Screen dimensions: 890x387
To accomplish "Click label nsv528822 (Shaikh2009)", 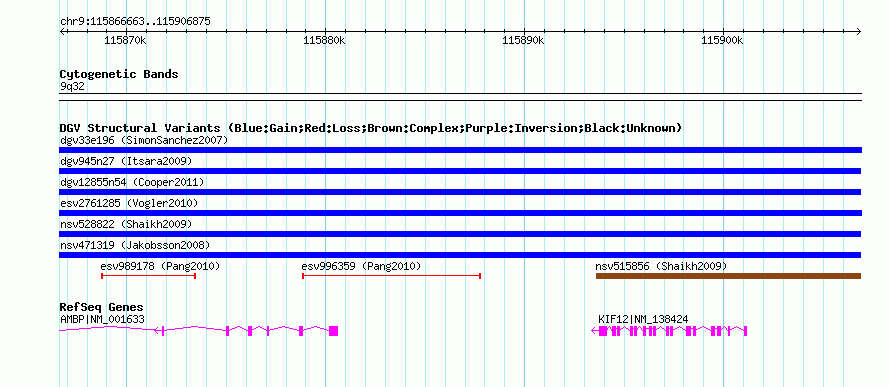I will 126,224.
